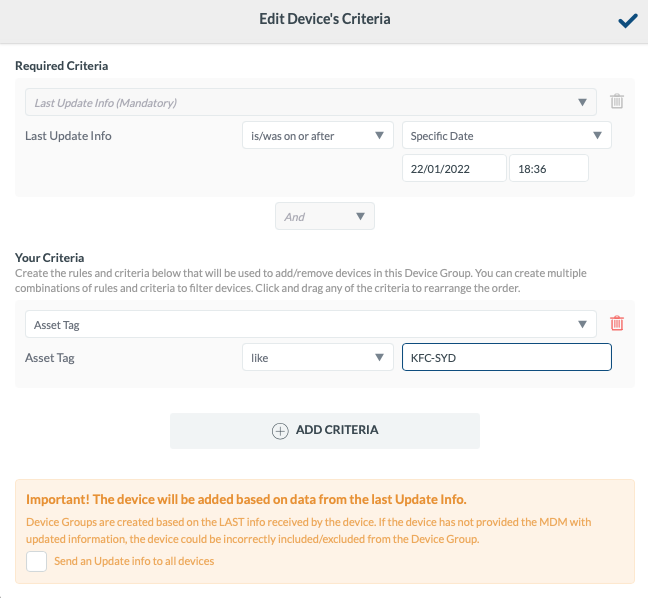Image resolution: width=648 pixels, height=598 pixels.
Task: Open the Last Update Info (Mandatory) dropdown
Action: pos(310,102)
